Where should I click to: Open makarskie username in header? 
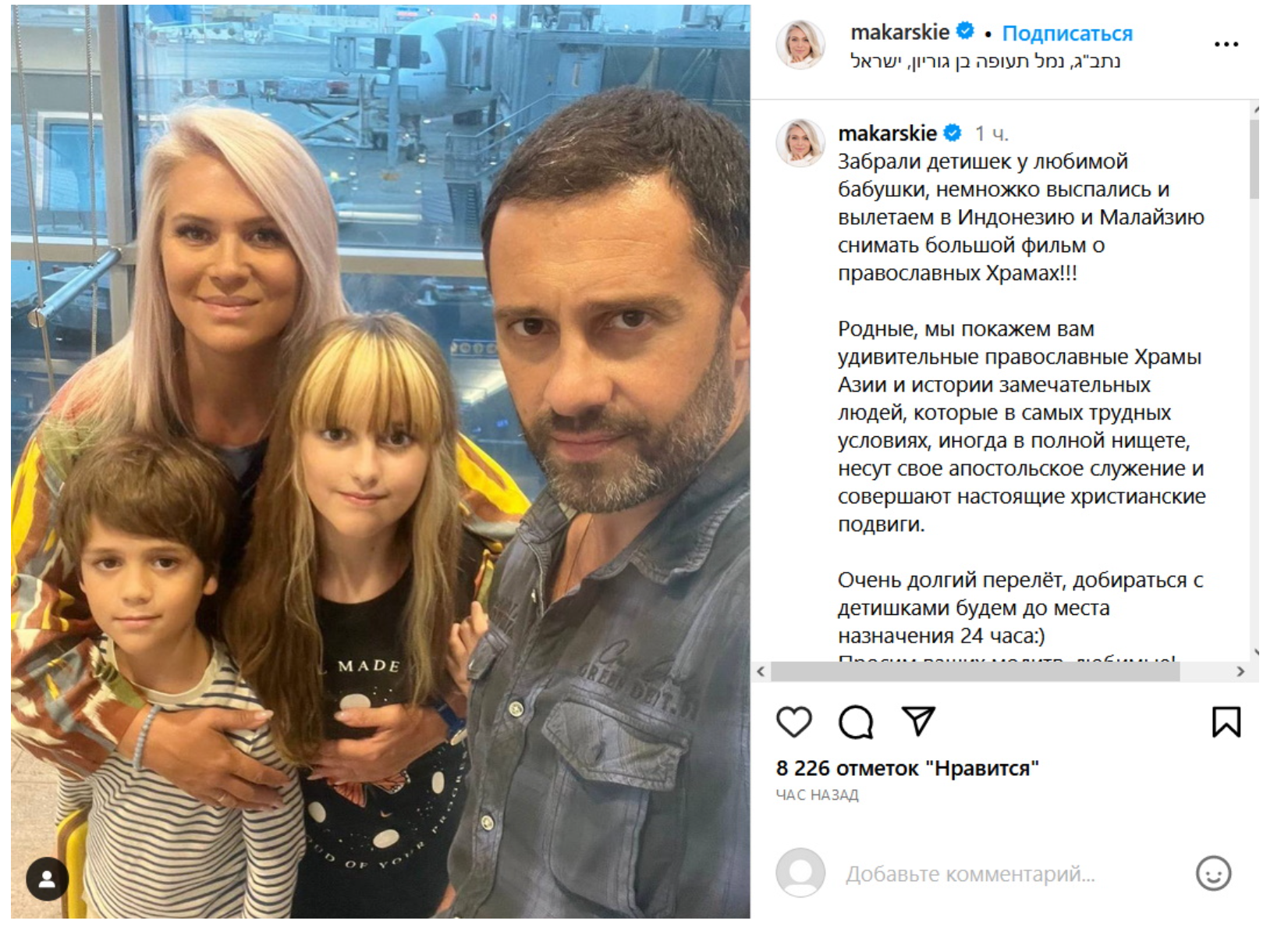coord(899,32)
